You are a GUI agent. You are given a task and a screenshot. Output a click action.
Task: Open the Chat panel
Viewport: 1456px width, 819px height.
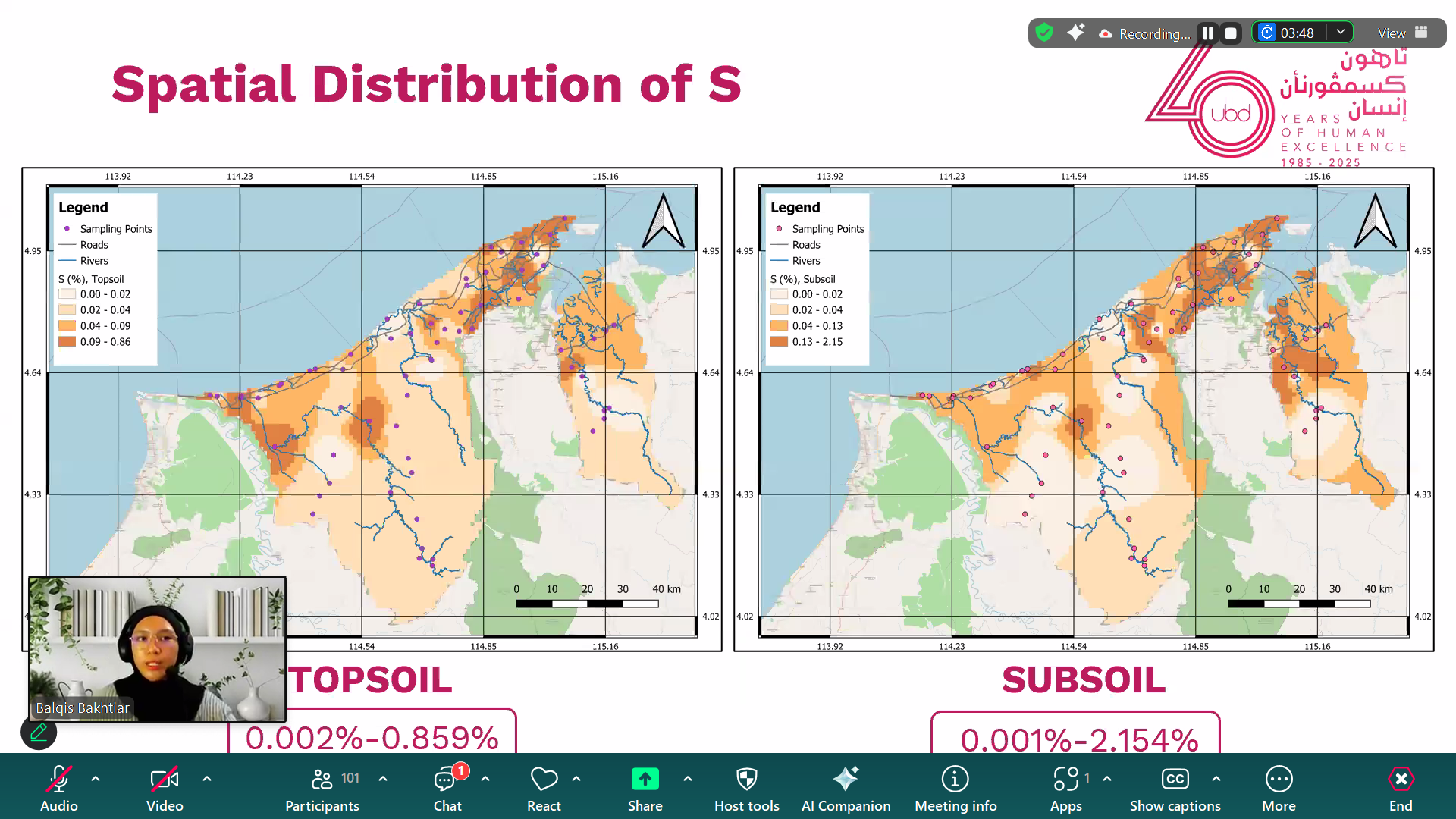coord(447,788)
